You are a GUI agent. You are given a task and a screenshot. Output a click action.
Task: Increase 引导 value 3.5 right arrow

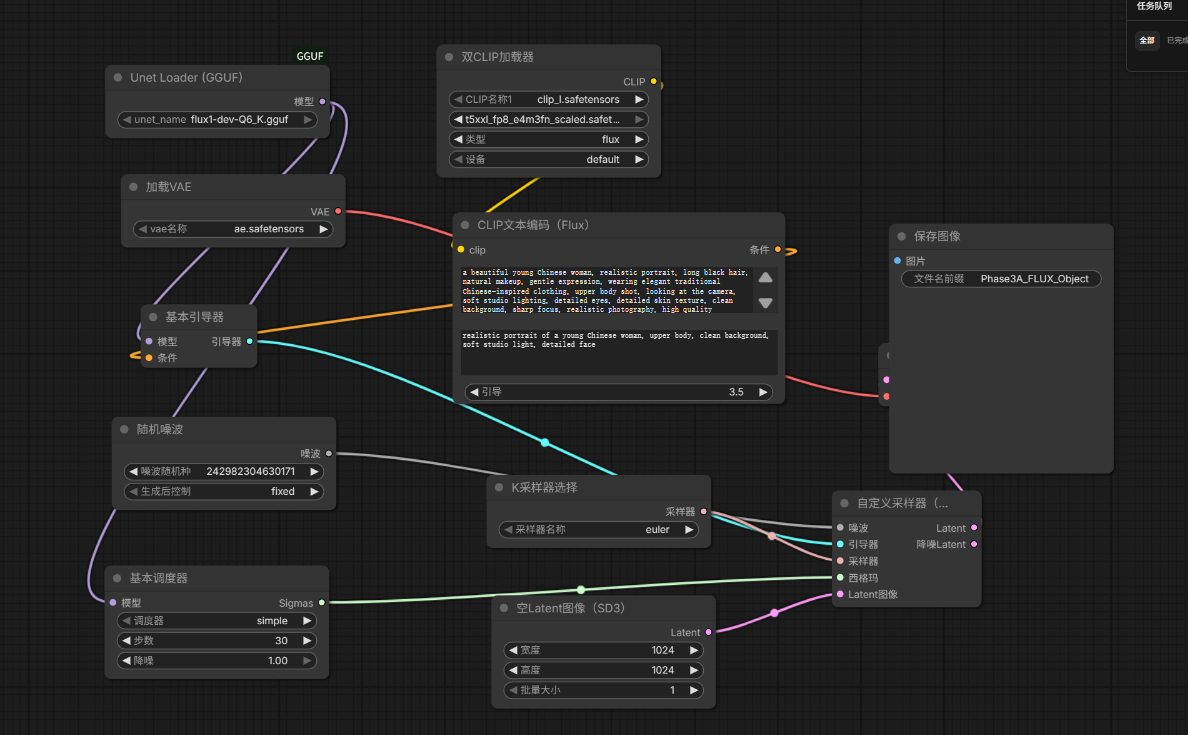click(763, 392)
